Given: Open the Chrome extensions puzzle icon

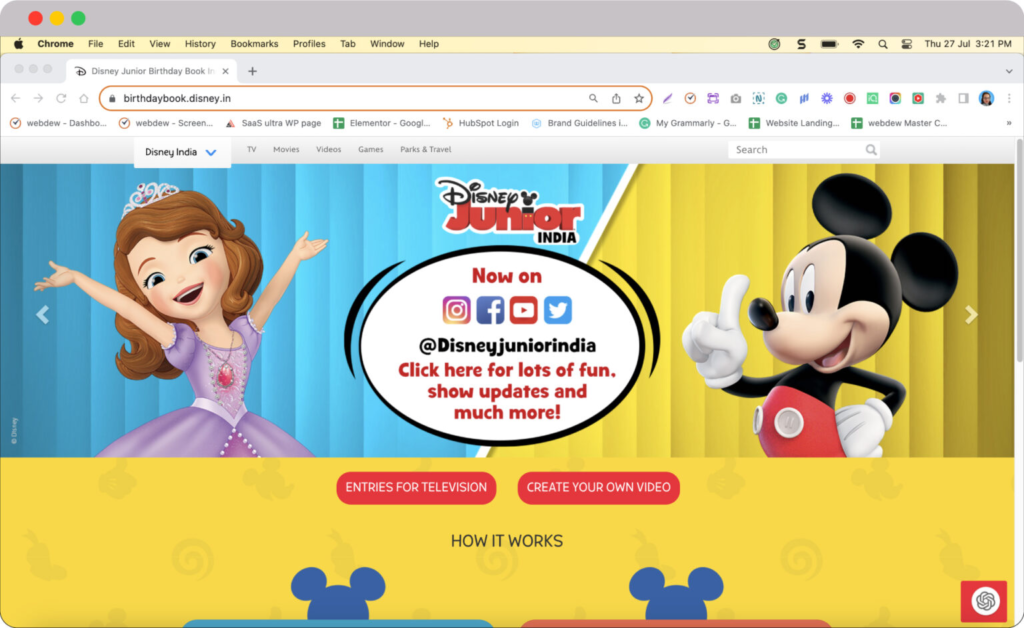Looking at the screenshot, I should pos(940,98).
